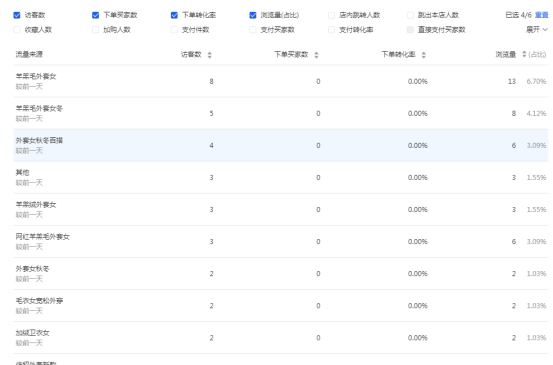Uncheck the 下单转化率 checkbox

coord(174,15)
